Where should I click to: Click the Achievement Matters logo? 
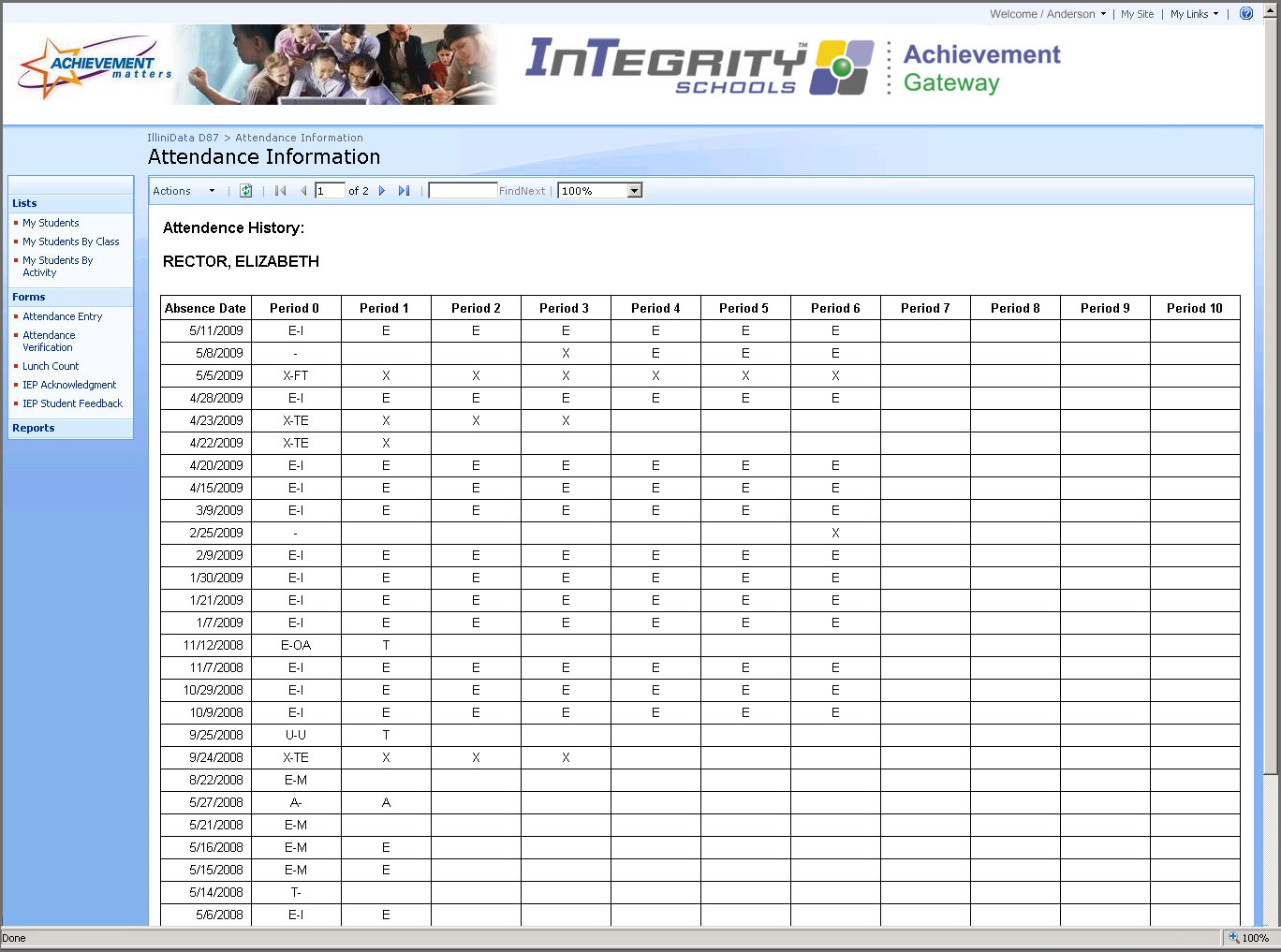[96, 66]
